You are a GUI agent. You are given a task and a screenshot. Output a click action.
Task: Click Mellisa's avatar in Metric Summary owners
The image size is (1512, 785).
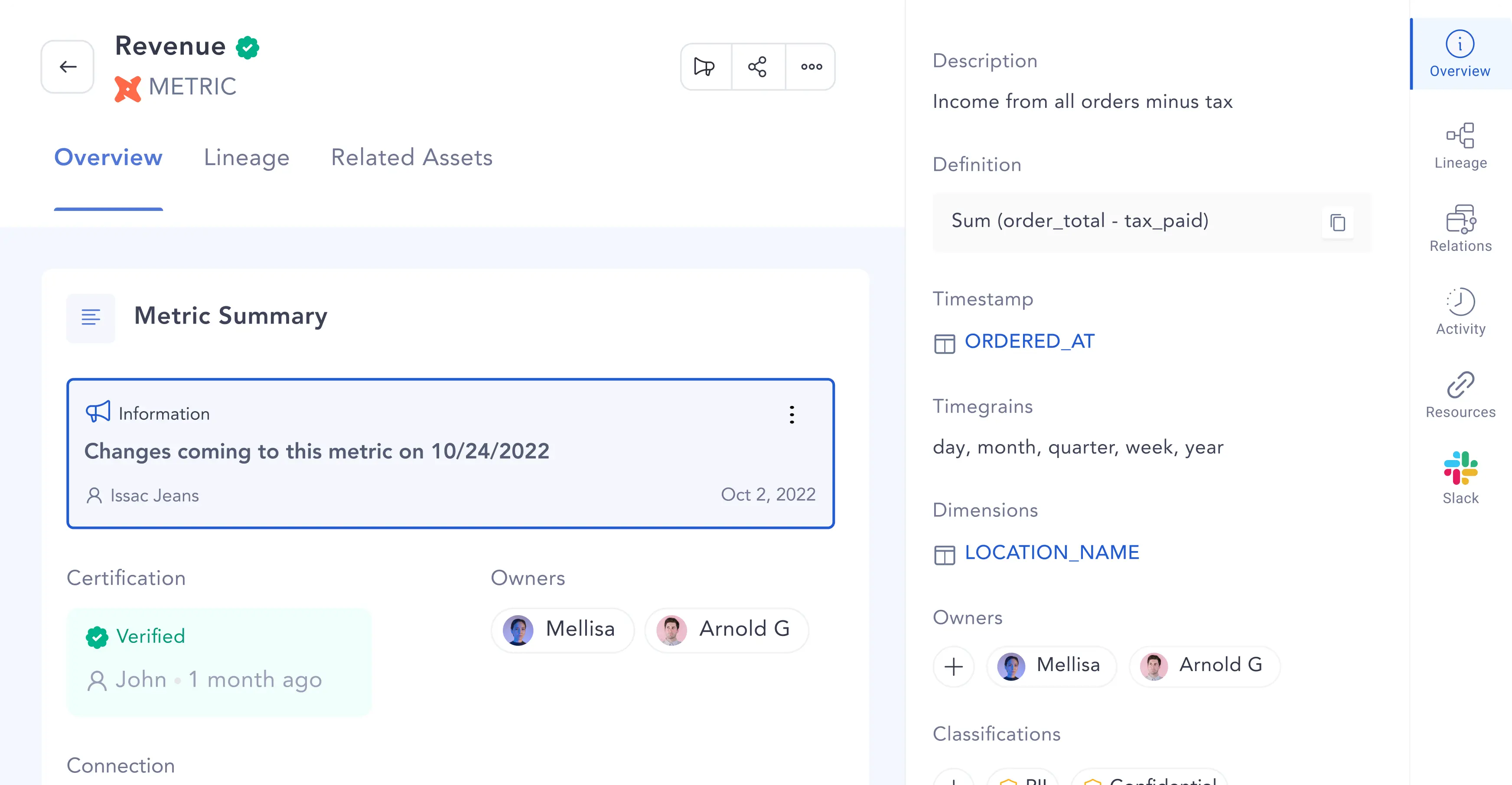pyautogui.click(x=518, y=630)
